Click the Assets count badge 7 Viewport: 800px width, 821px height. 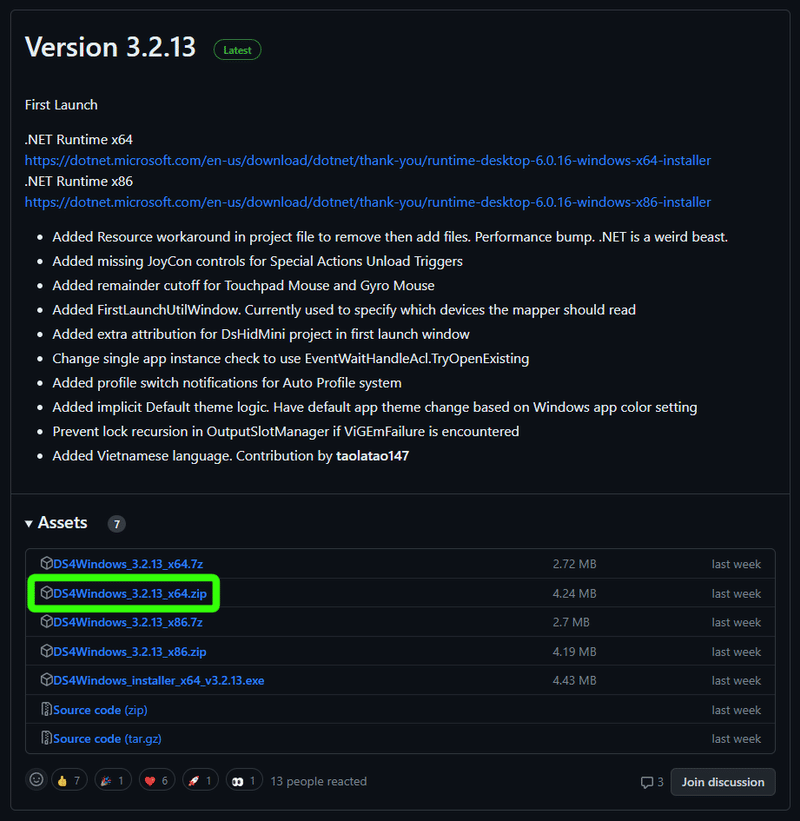(x=116, y=524)
